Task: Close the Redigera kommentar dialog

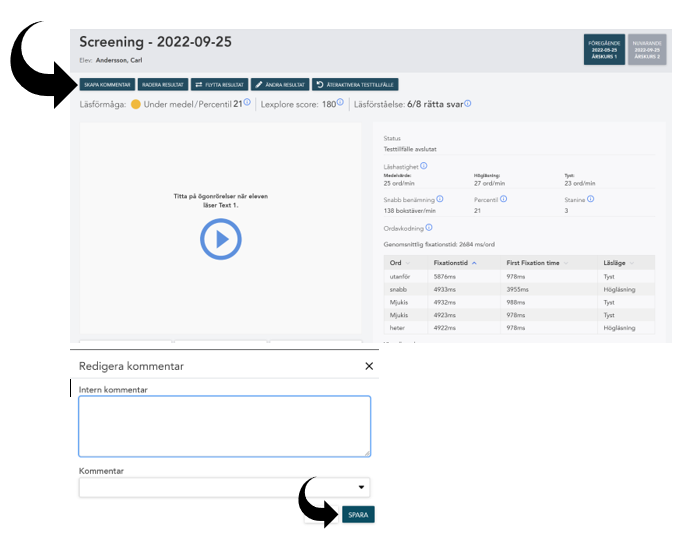Action: (369, 366)
